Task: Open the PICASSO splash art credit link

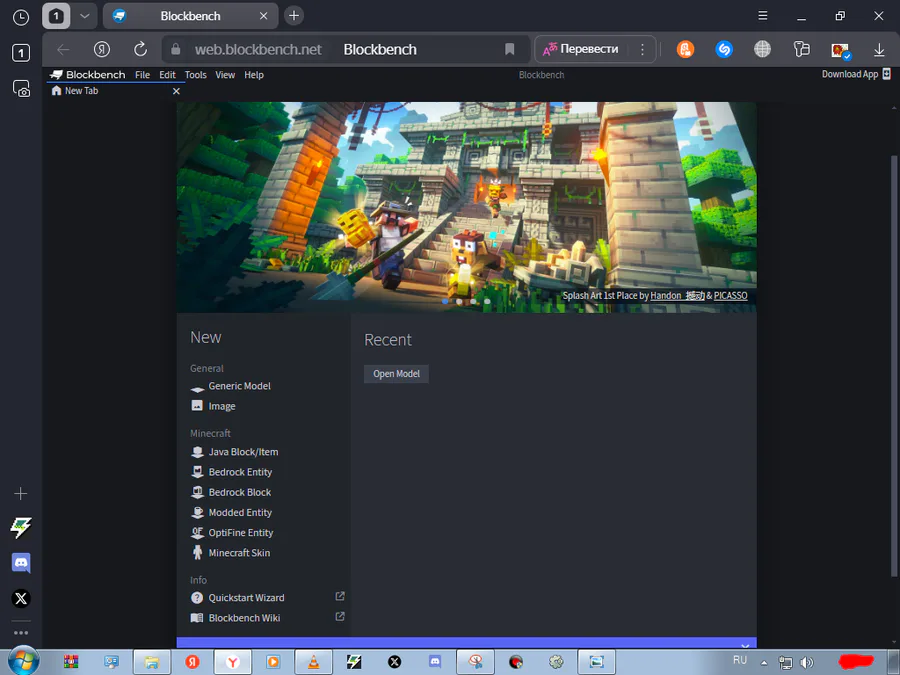Action: 731,296
